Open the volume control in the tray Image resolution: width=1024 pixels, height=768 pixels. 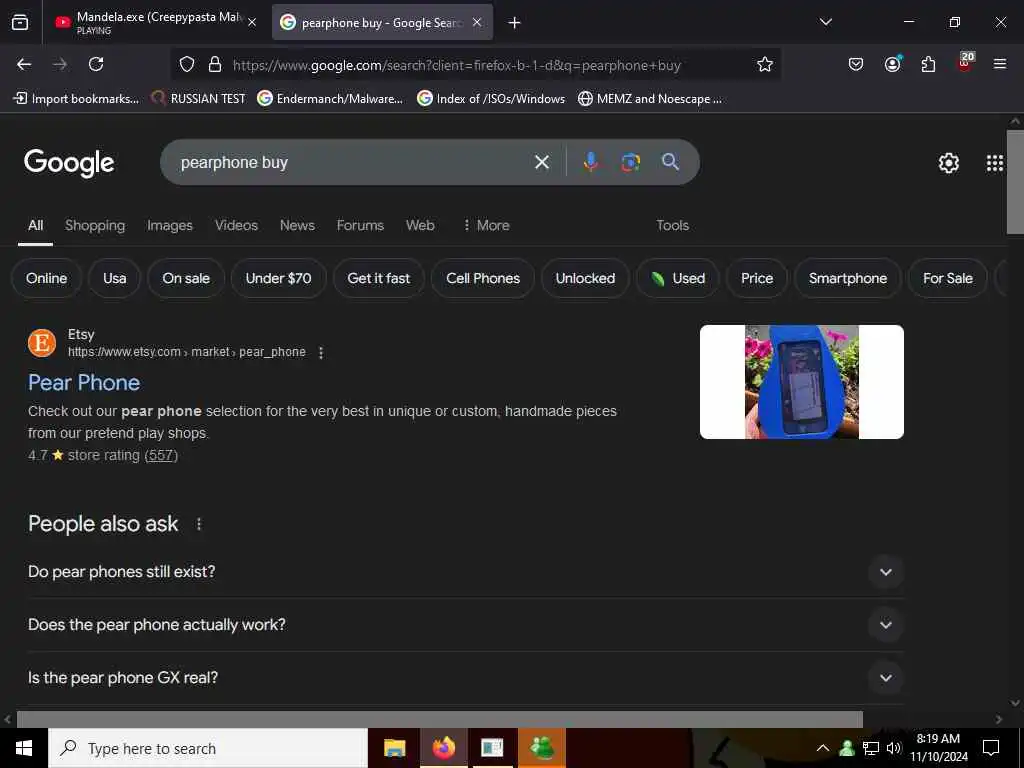893,748
